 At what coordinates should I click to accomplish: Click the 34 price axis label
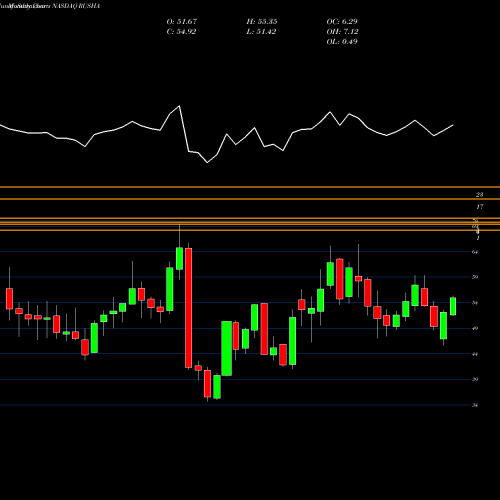pyautogui.click(x=475, y=405)
